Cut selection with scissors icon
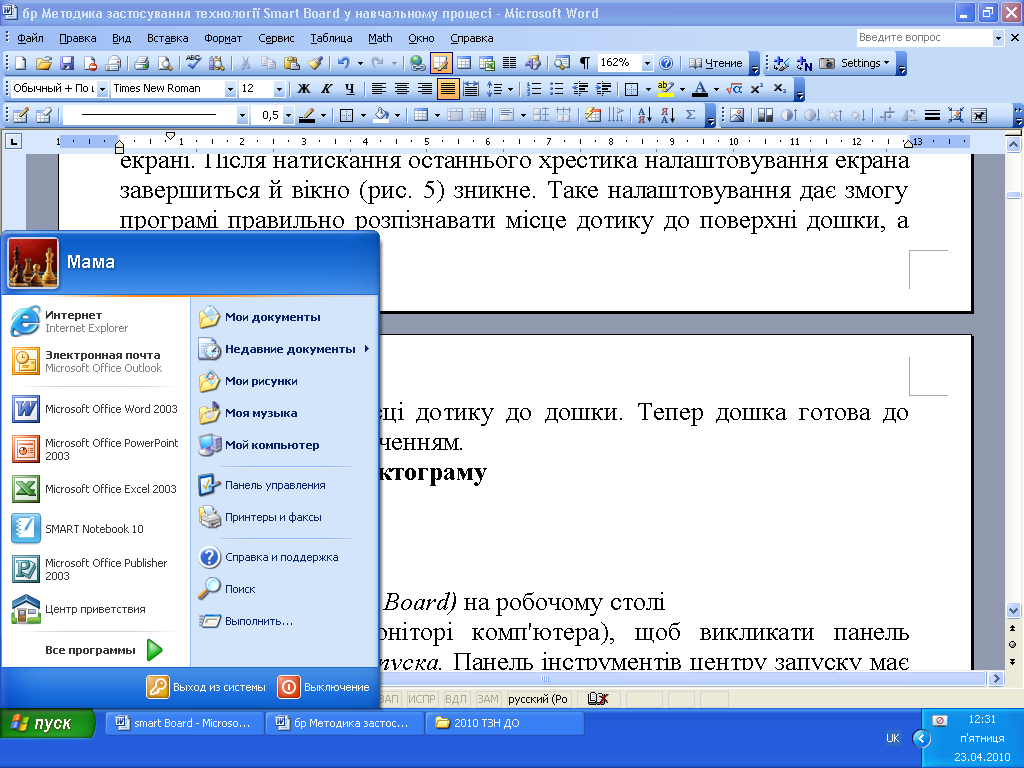 point(246,63)
